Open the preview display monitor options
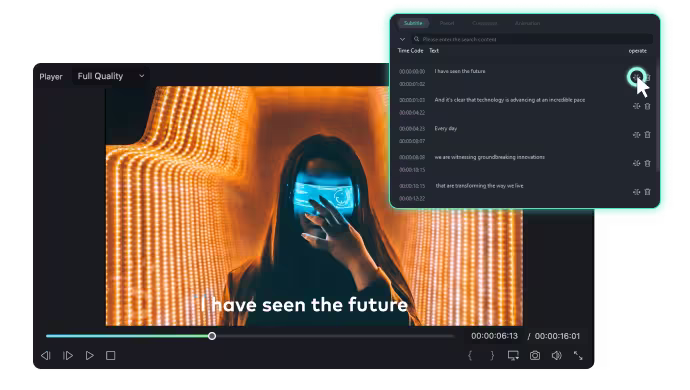The image size is (690, 390). [513, 355]
